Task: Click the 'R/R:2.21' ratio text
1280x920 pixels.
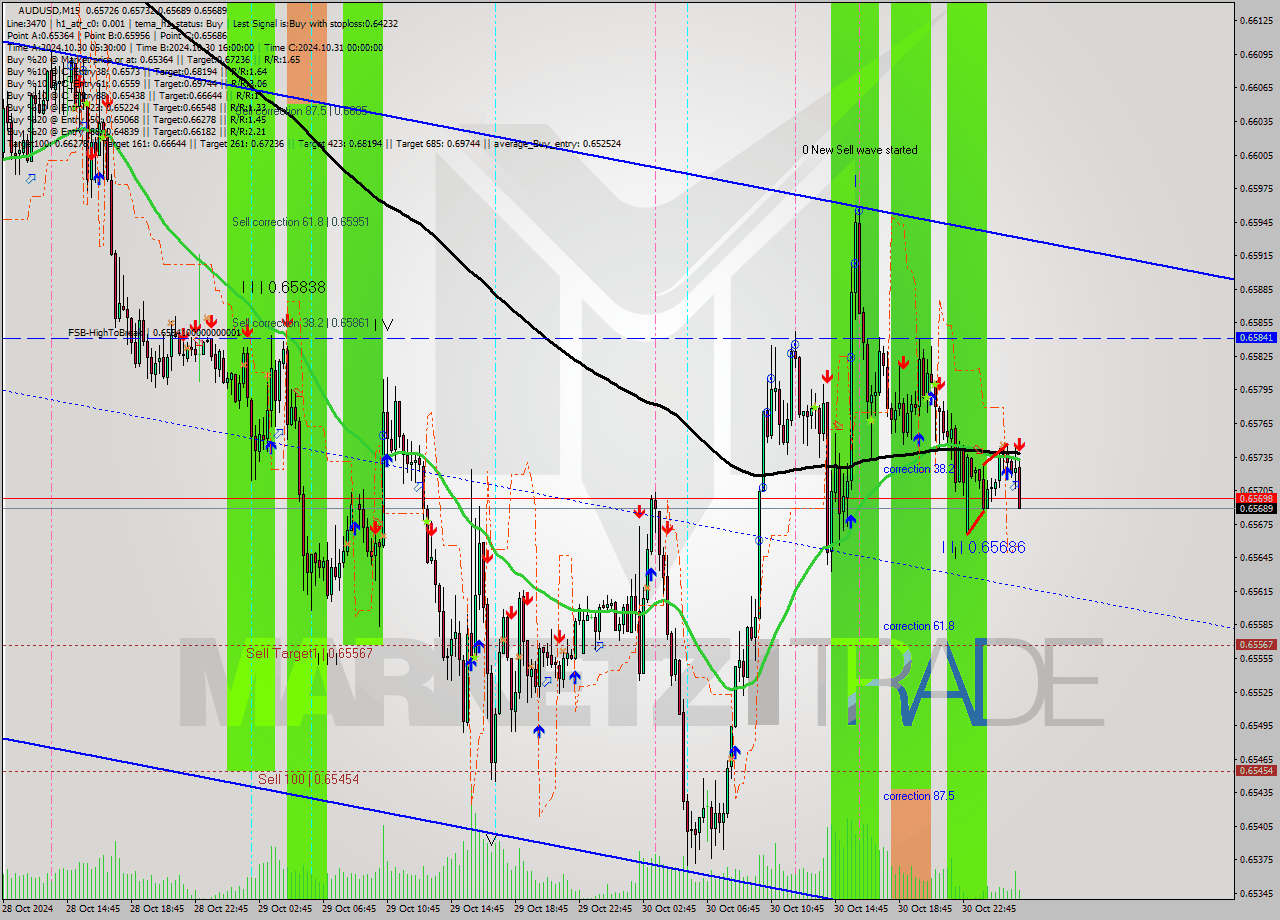Action: coord(248,131)
